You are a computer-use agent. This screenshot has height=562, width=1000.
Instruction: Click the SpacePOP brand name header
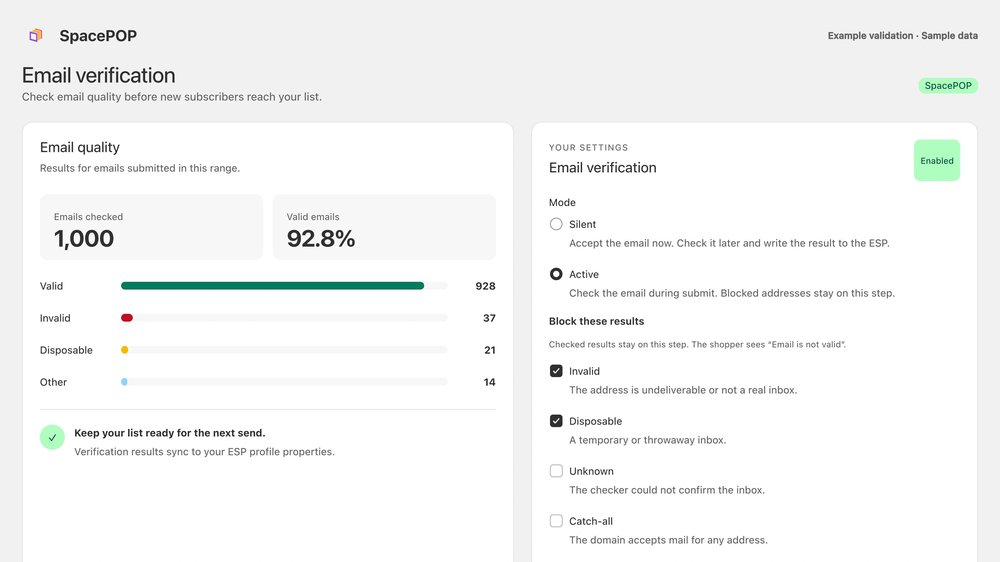[x=98, y=36]
